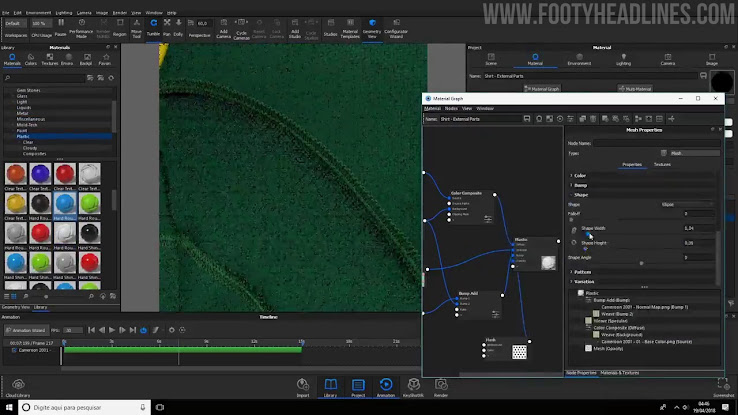Viewport: 738px width, 415px height.
Task: Open the node Type dropdown showing Mesh
Action: pyautogui.click(x=694, y=153)
